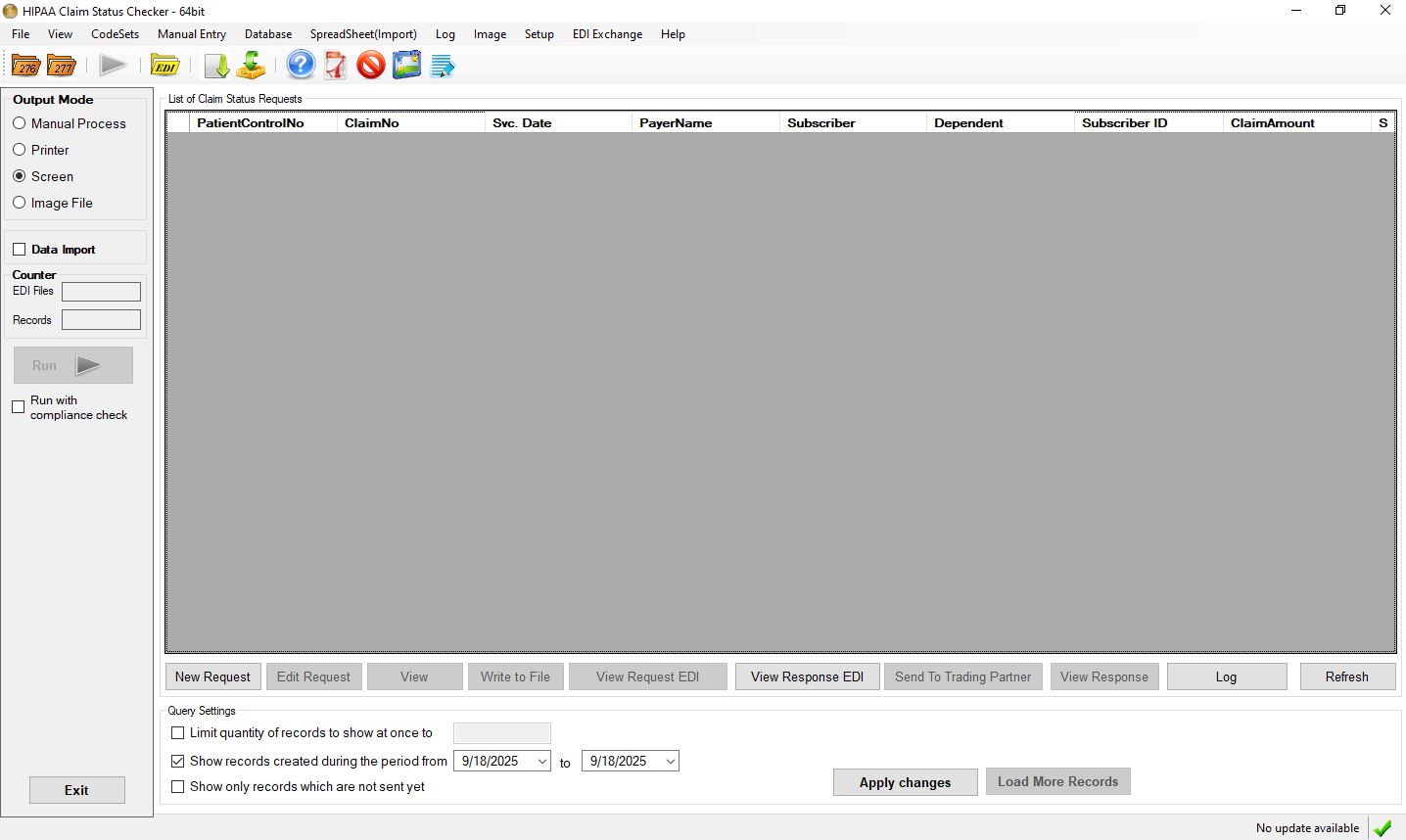Open the 277 folder toolbar icon

62,66
